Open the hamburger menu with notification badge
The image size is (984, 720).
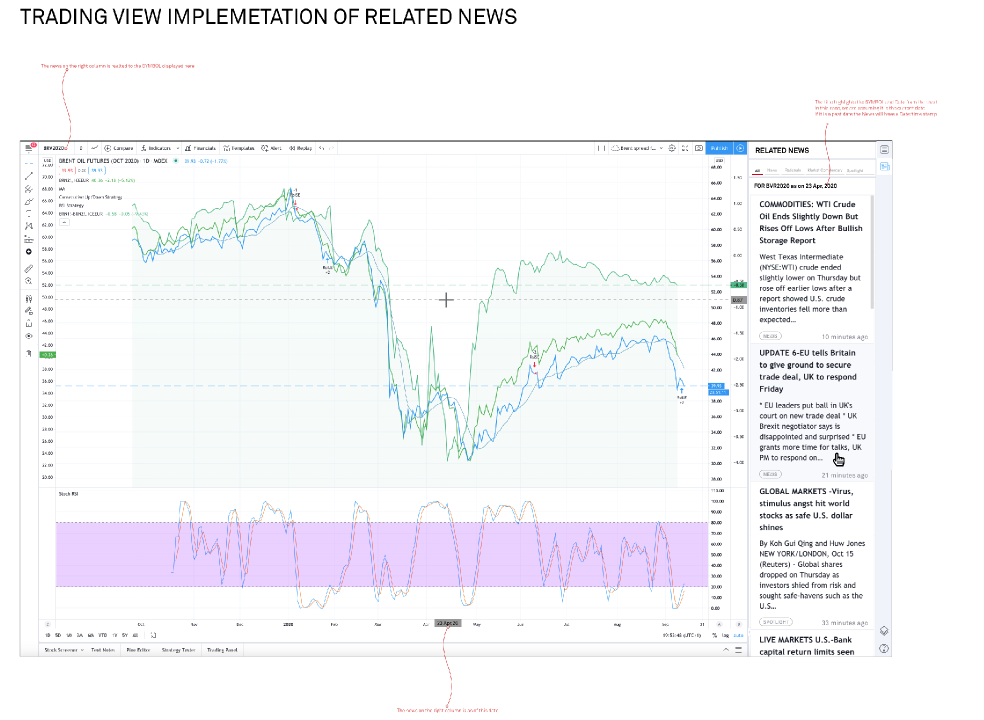click(29, 148)
